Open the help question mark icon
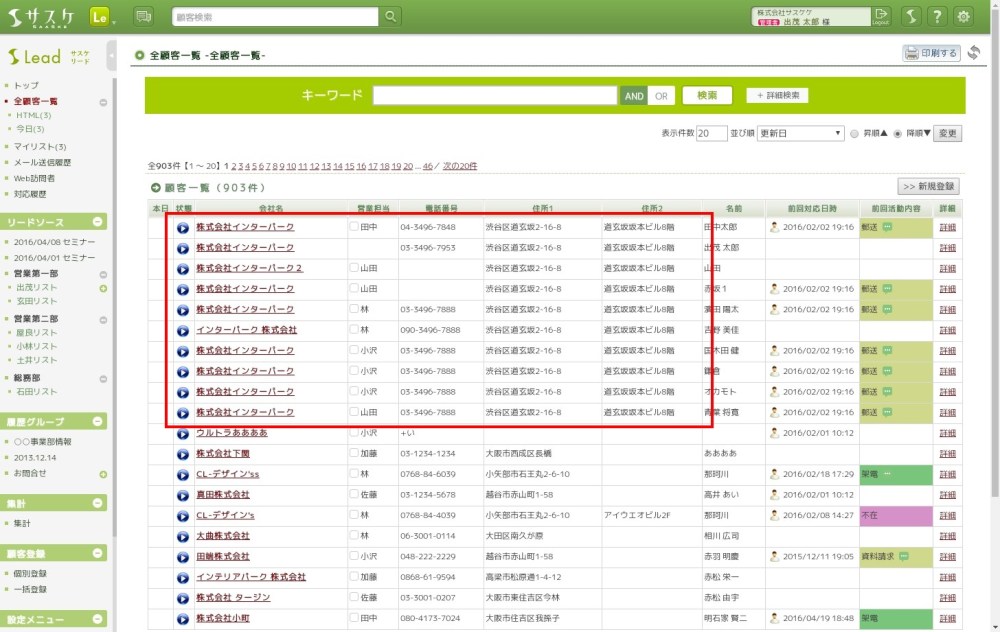This screenshot has height=632, width=1000. [937, 16]
